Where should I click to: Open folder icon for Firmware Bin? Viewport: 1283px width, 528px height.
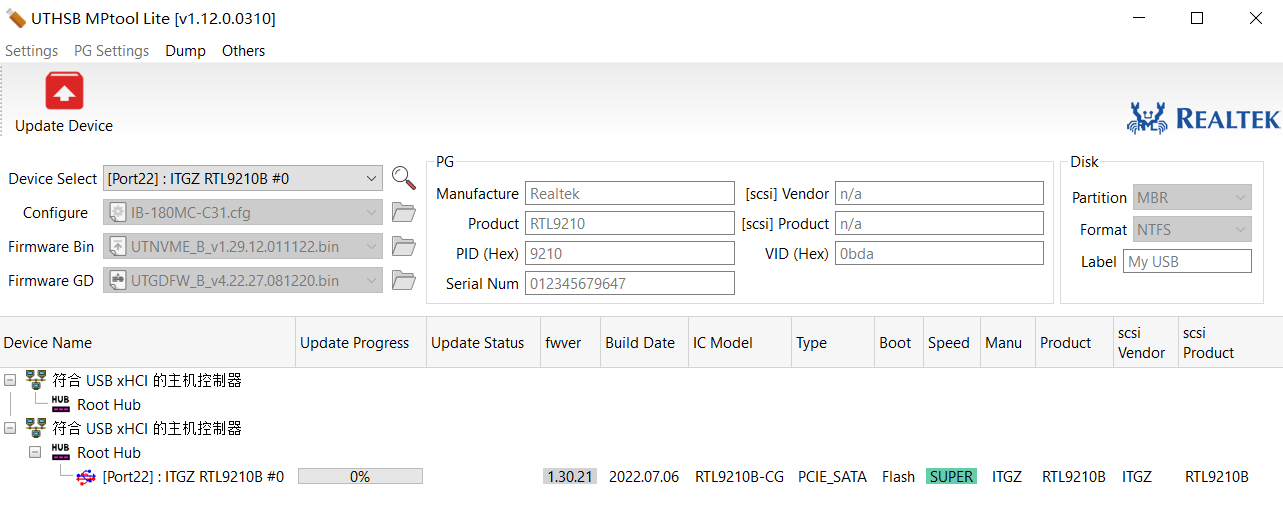(x=403, y=246)
